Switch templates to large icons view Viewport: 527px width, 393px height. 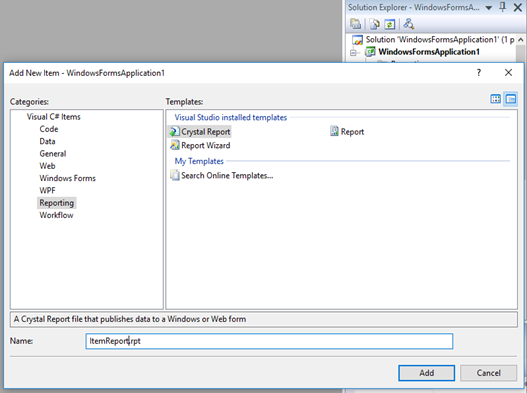coord(495,99)
